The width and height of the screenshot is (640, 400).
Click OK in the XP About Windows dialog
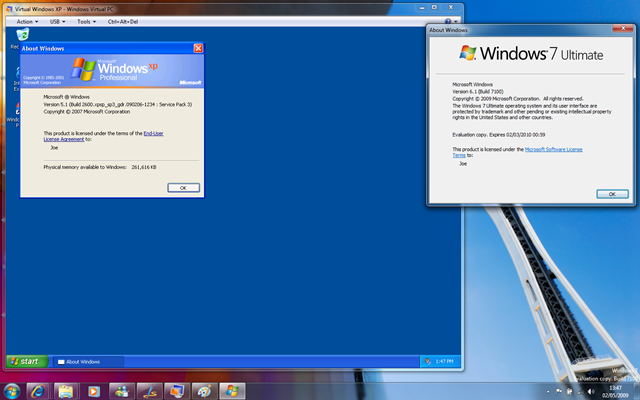pos(183,188)
